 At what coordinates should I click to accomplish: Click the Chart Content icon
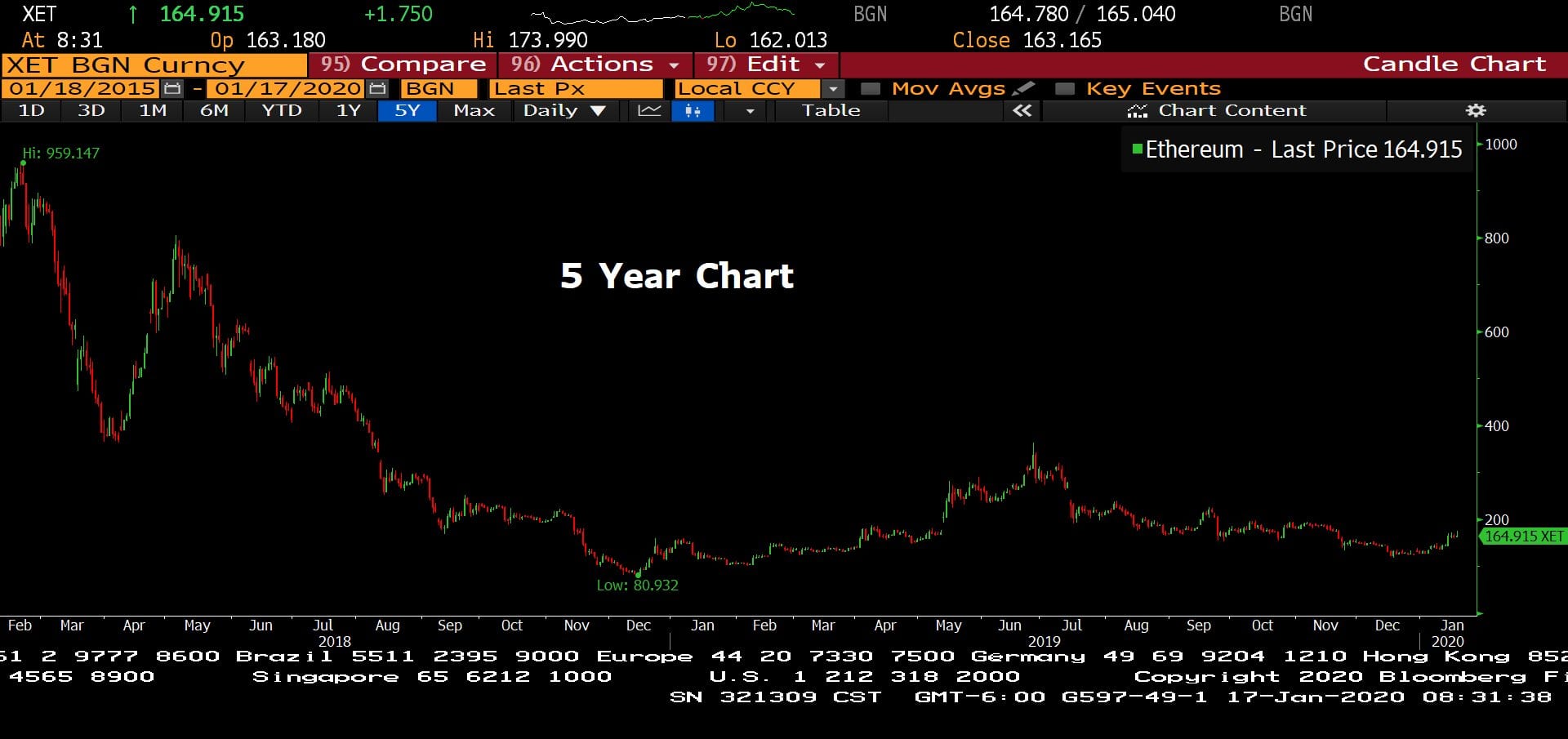[1137, 110]
